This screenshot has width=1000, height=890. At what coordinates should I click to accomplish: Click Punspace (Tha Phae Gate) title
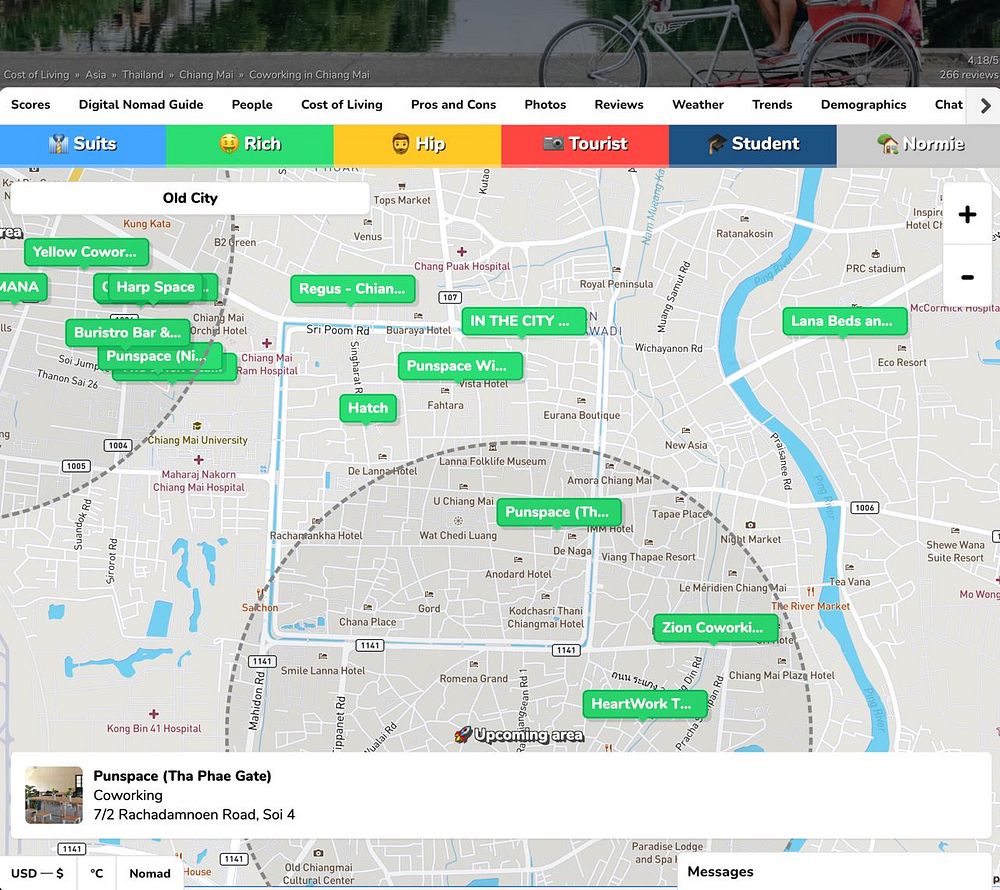[x=182, y=776]
